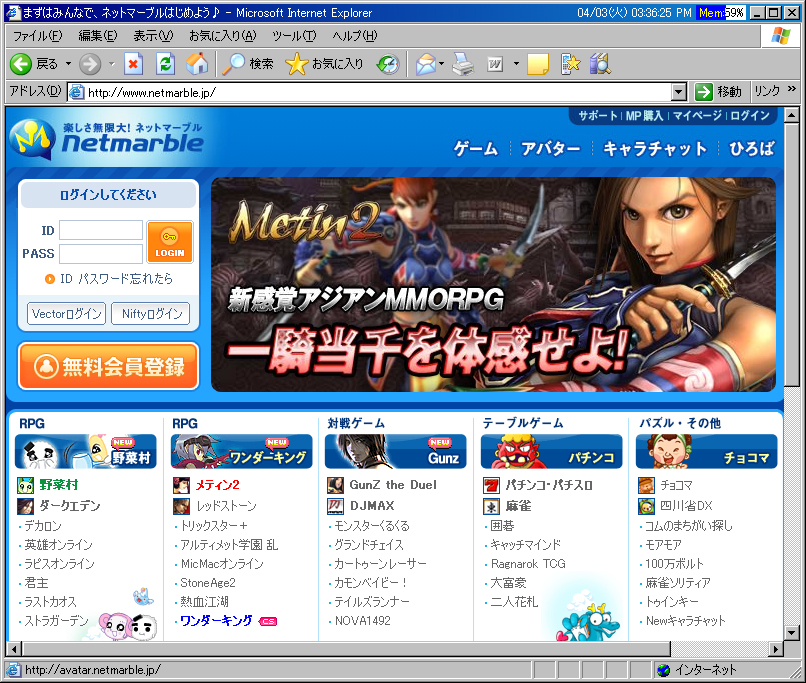Click the Print icon in toolbar
The width and height of the screenshot is (806, 683).
pyautogui.click(x=461, y=64)
